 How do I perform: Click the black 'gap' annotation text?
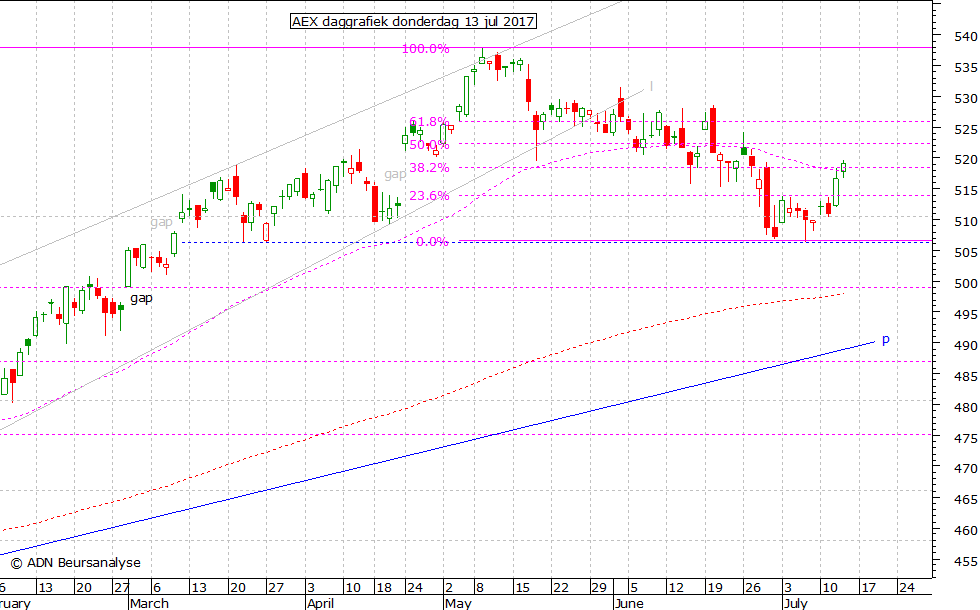coord(141,298)
